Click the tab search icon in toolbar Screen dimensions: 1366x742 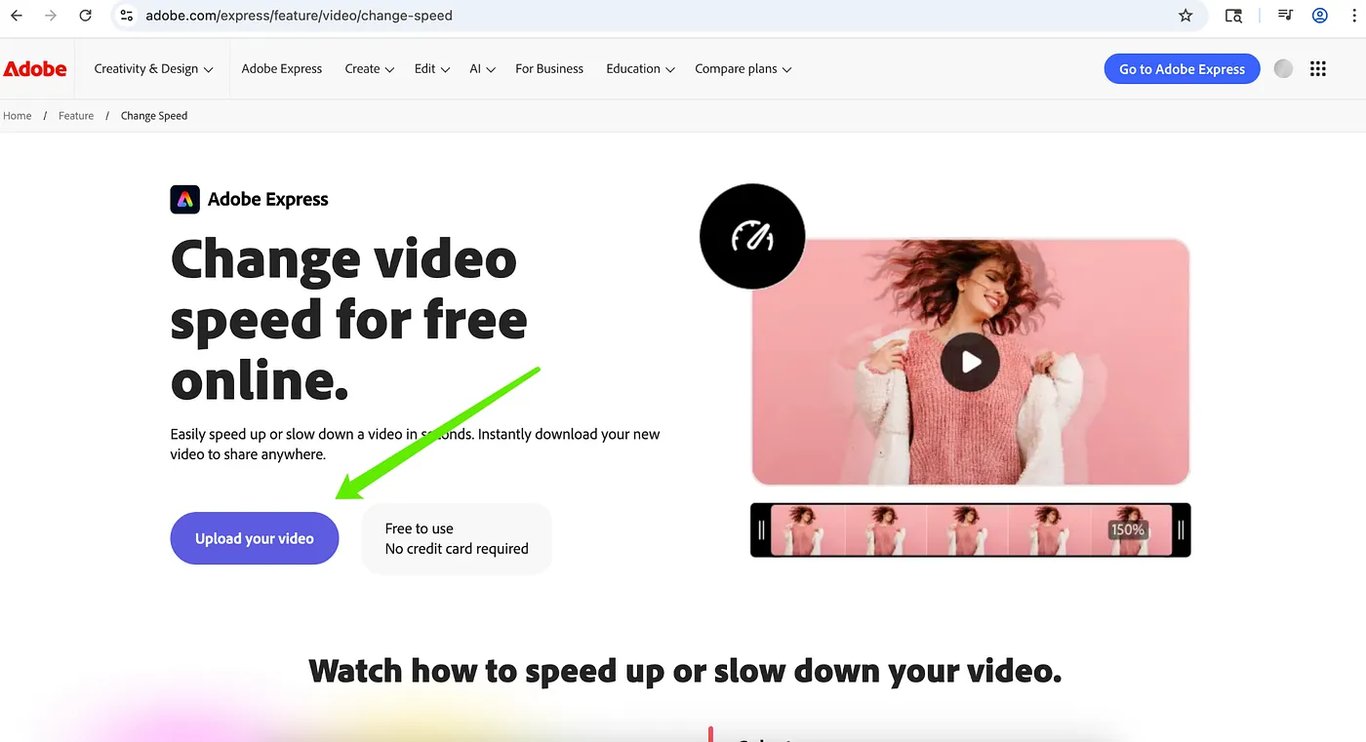[1234, 16]
